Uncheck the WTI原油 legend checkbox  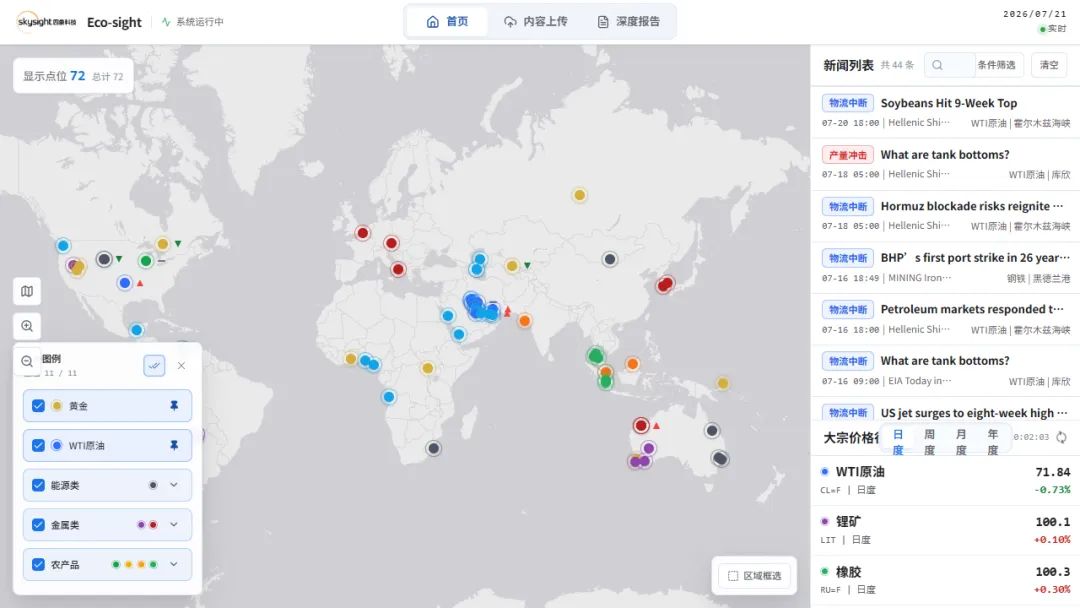click(x=39, y=445)
